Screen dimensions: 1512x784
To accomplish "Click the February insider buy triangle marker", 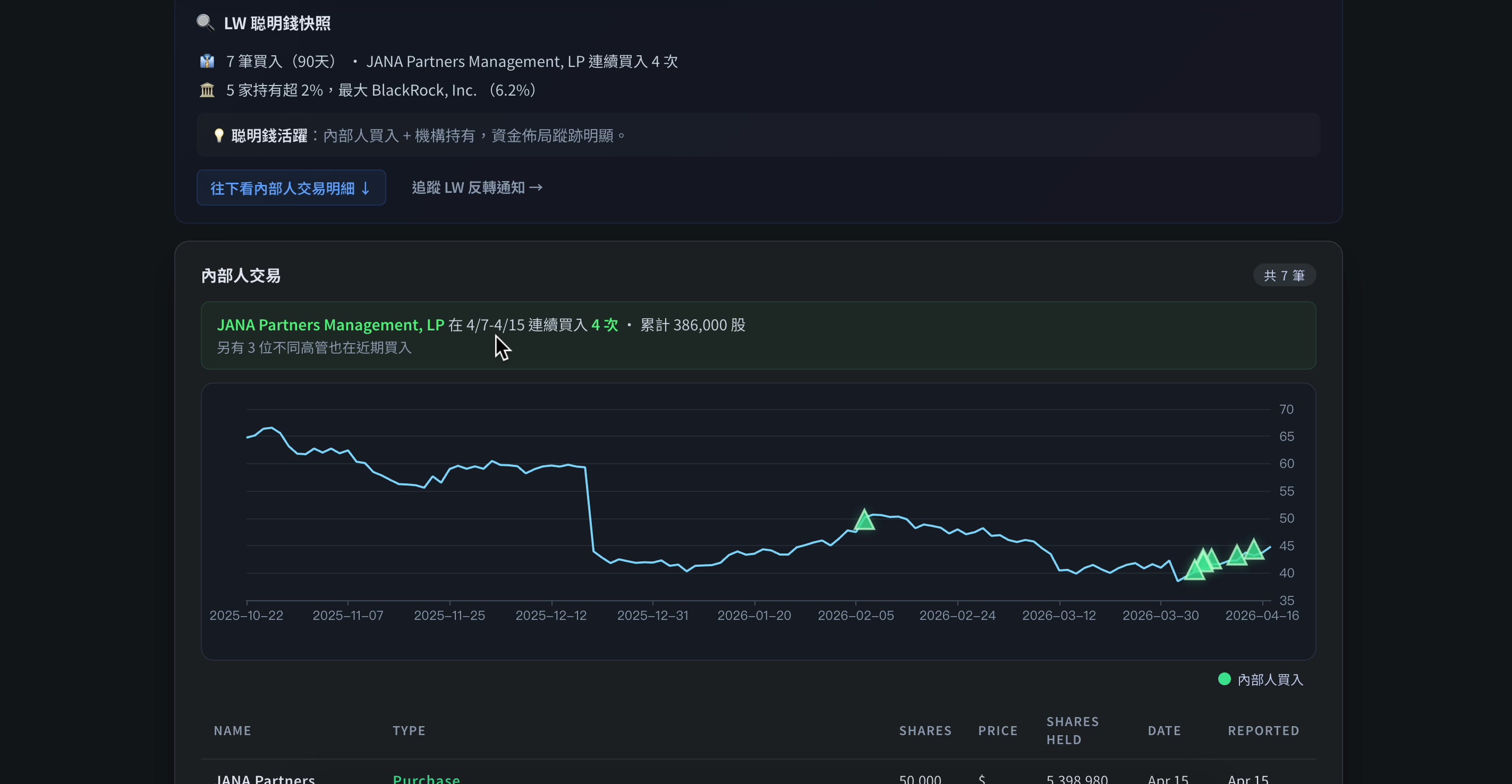I will [x=864, y=520].
